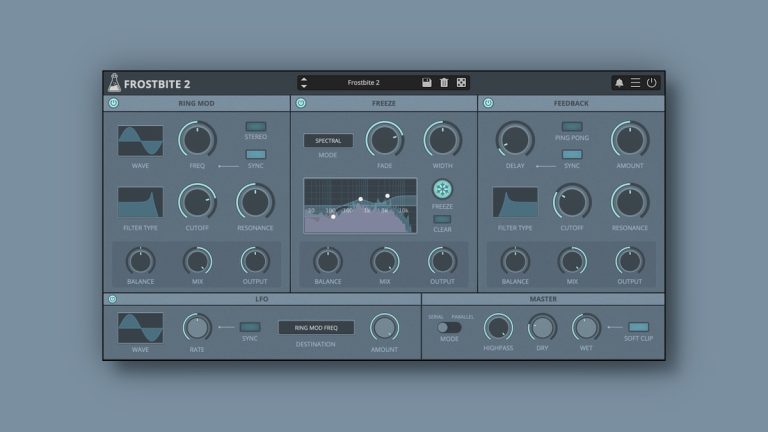Click the Clear button under Freeze

click(442, 219)
